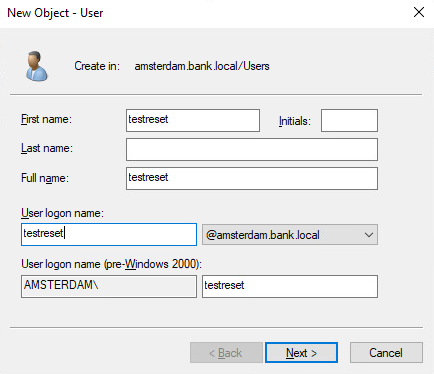Click the Last name label

click(47, 148)
